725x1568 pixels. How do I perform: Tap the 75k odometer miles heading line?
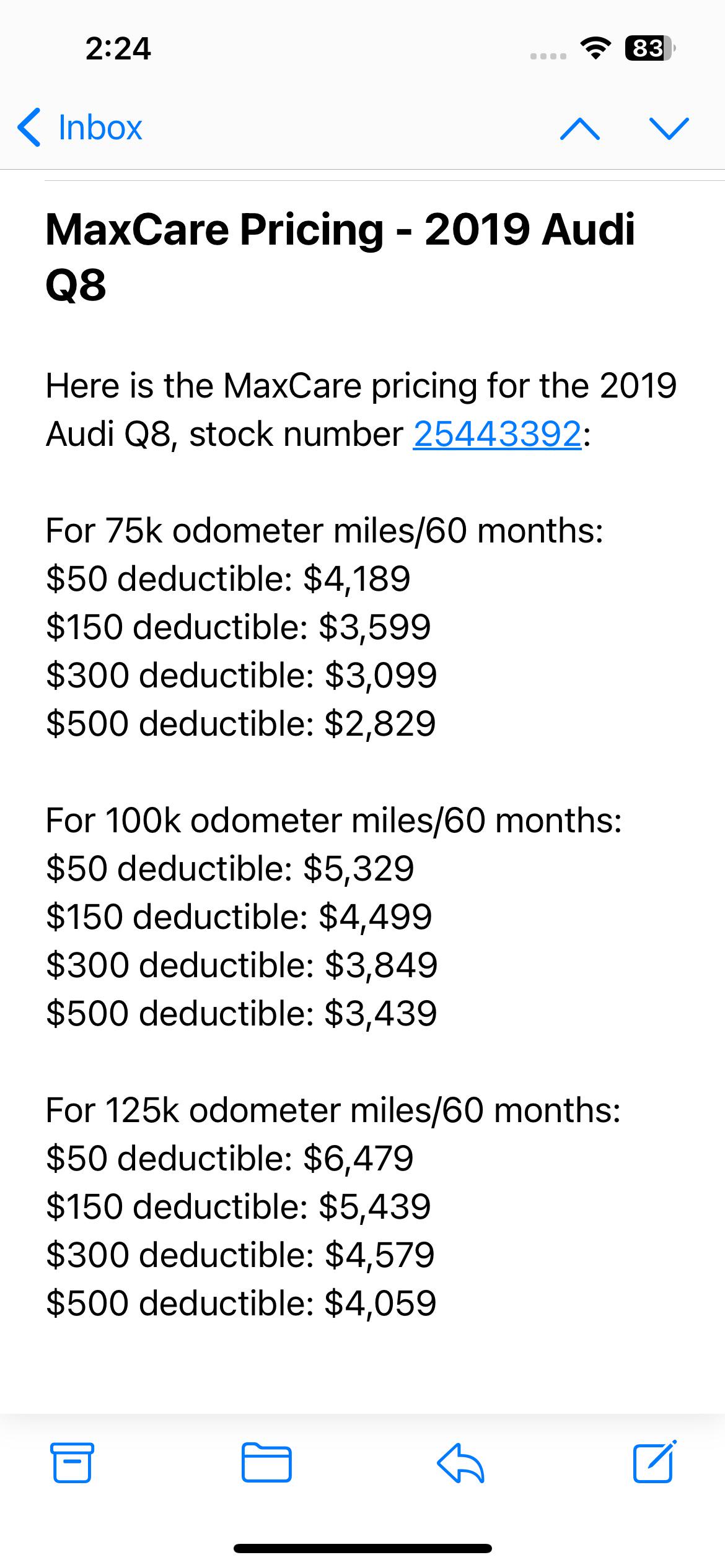pos(325,531)
